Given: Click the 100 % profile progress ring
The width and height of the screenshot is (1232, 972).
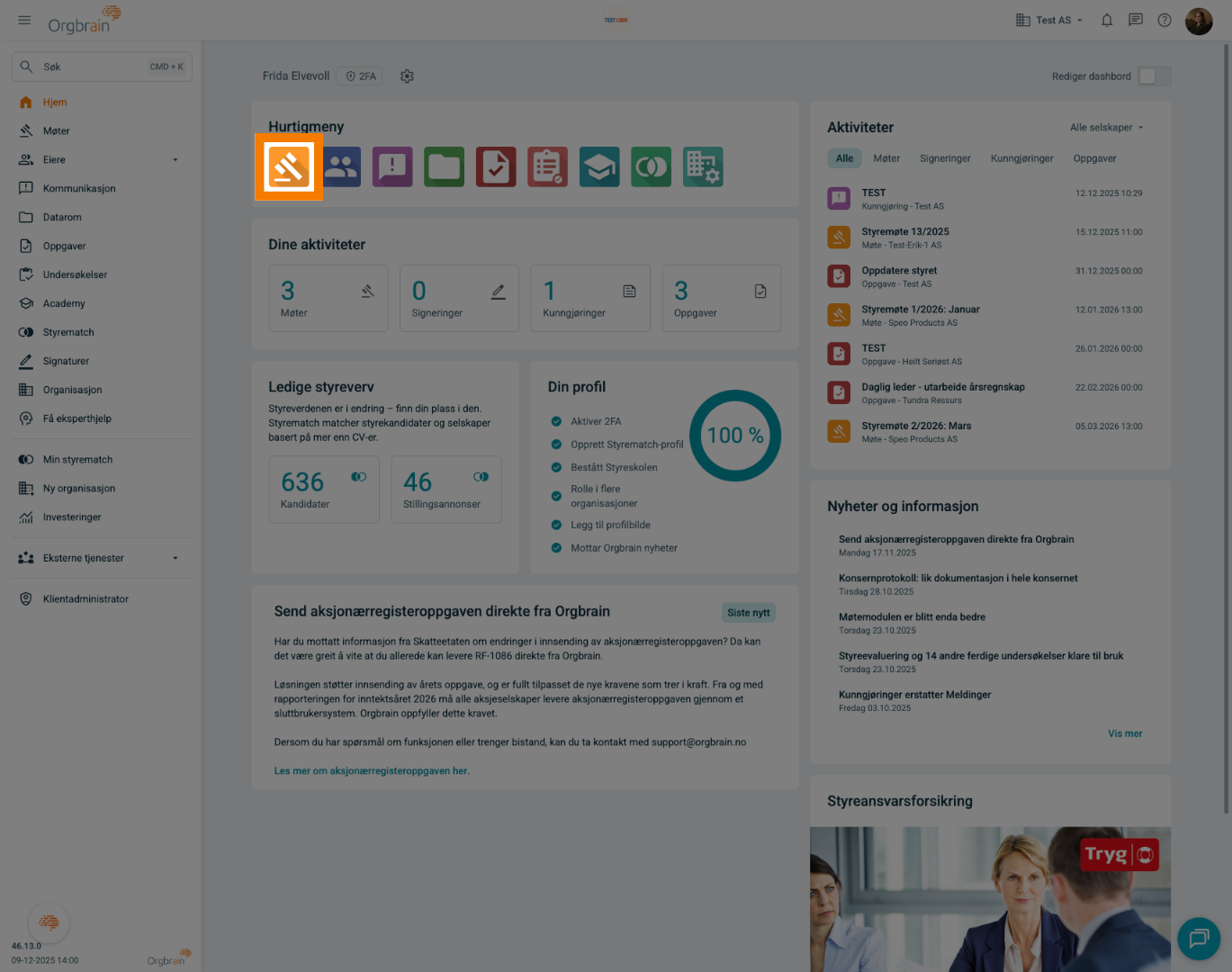Looking at the screenshot, I should pos(735,436).
